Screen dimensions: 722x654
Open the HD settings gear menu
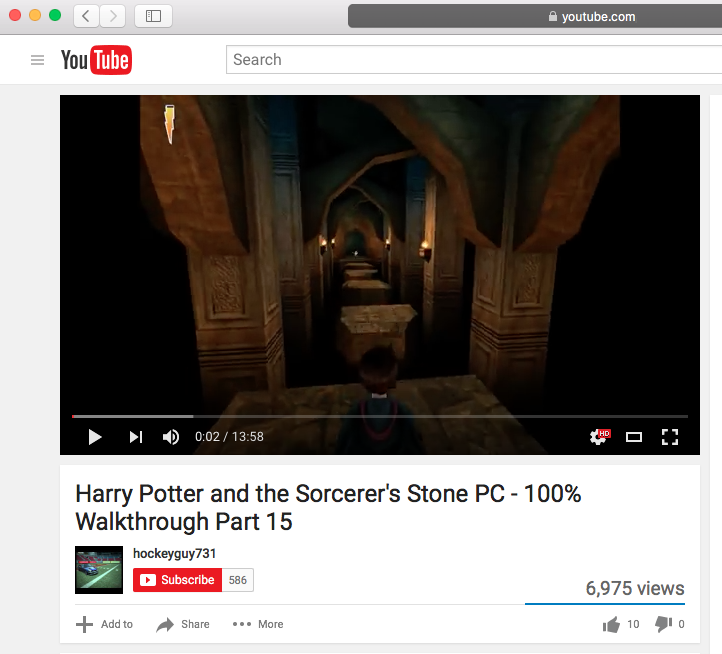[599, 437]
